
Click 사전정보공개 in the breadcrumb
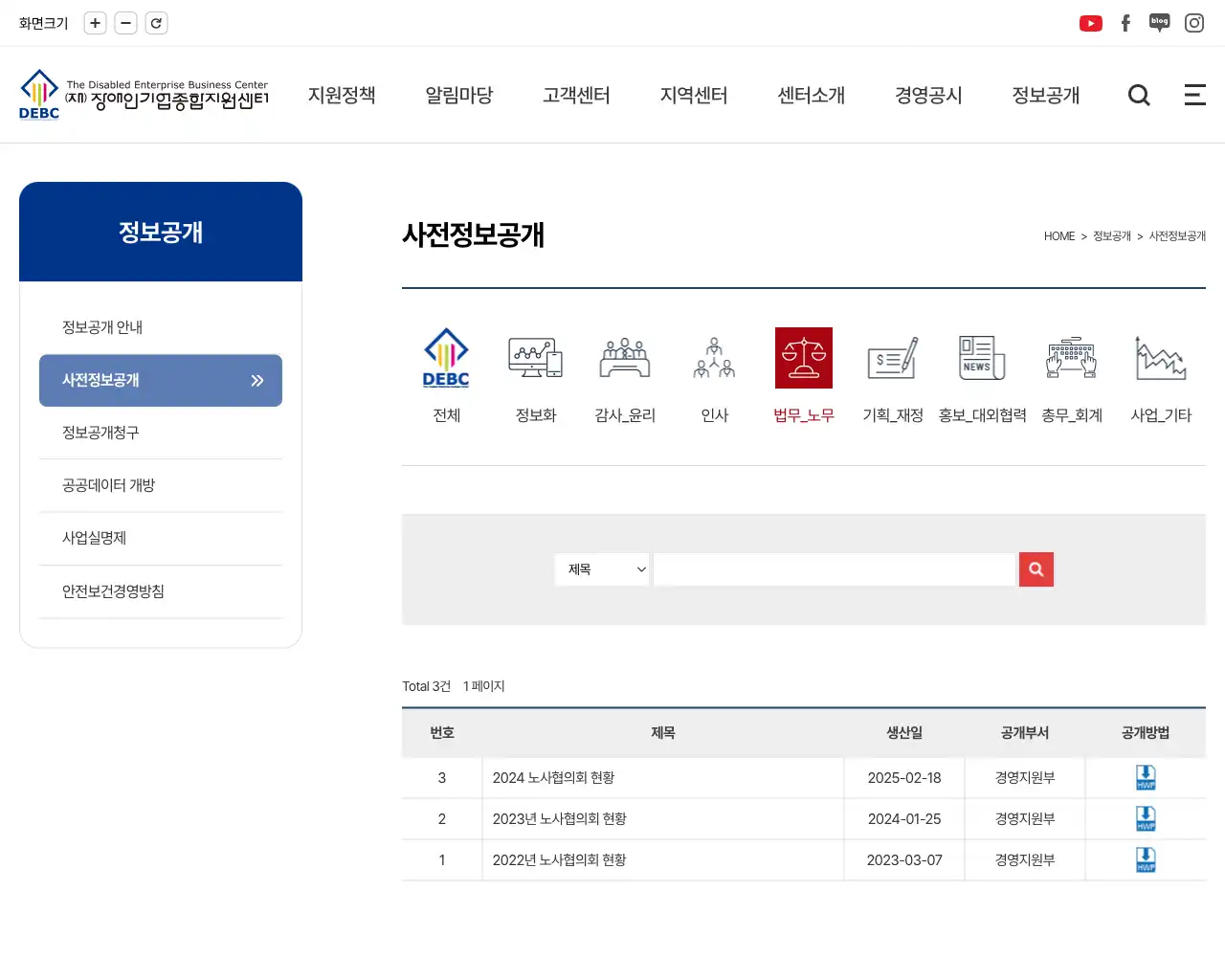pyautogui.click(x=1177, y=236)
